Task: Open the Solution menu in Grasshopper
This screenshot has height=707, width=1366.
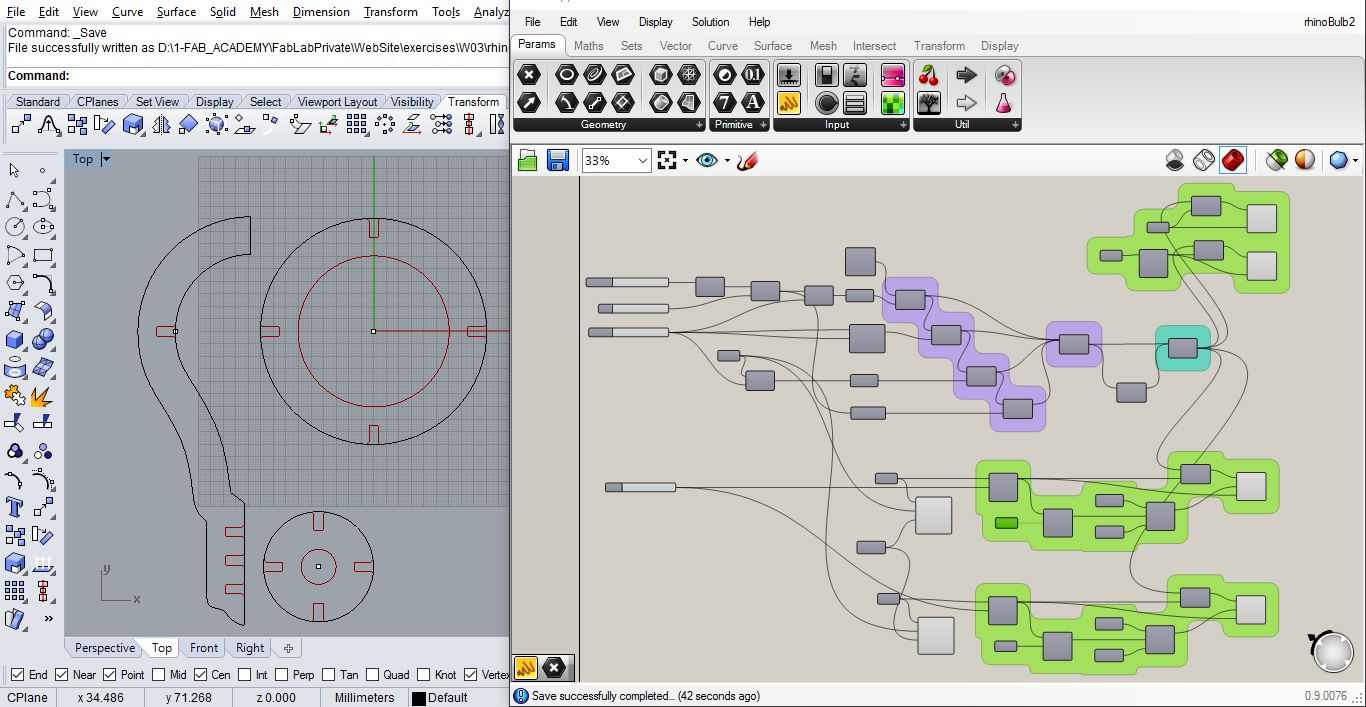Action: coord(710,22)
